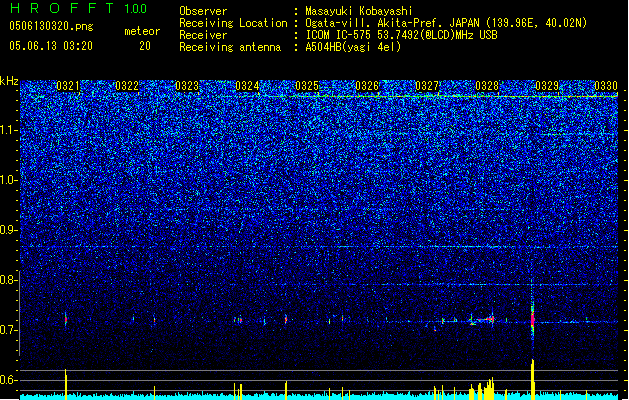629x400 pixels.
Task: Click observer name Masayuki Kobayashi
Action: click(x=359, y=11)
